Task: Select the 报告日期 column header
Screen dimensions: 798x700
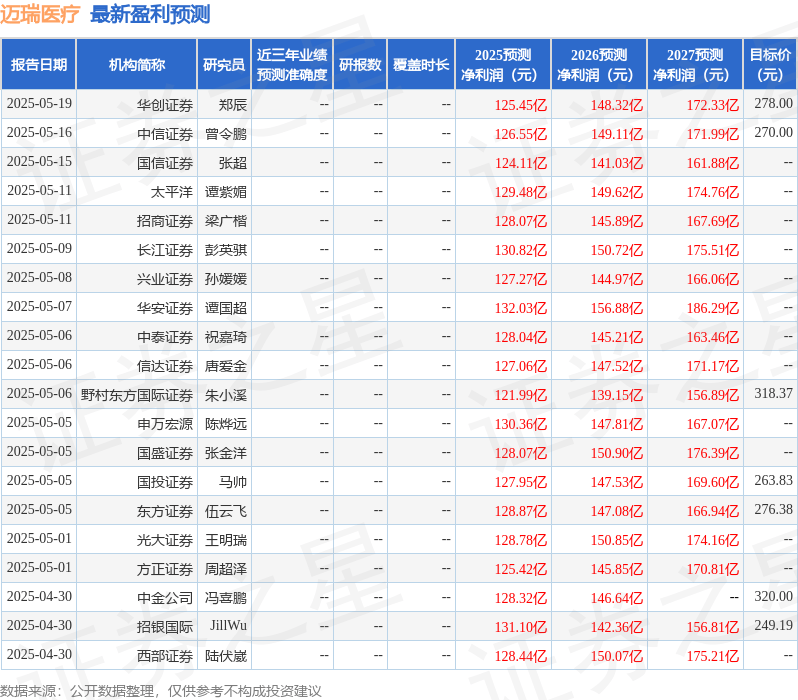Action: pos(39,65)
